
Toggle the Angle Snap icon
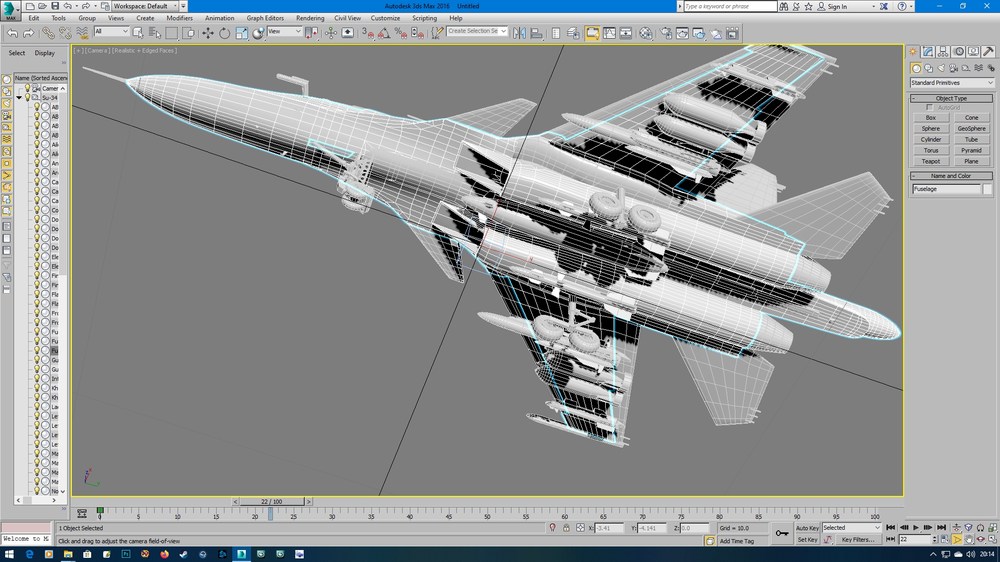pyautogui.click(x=385, y=33)
